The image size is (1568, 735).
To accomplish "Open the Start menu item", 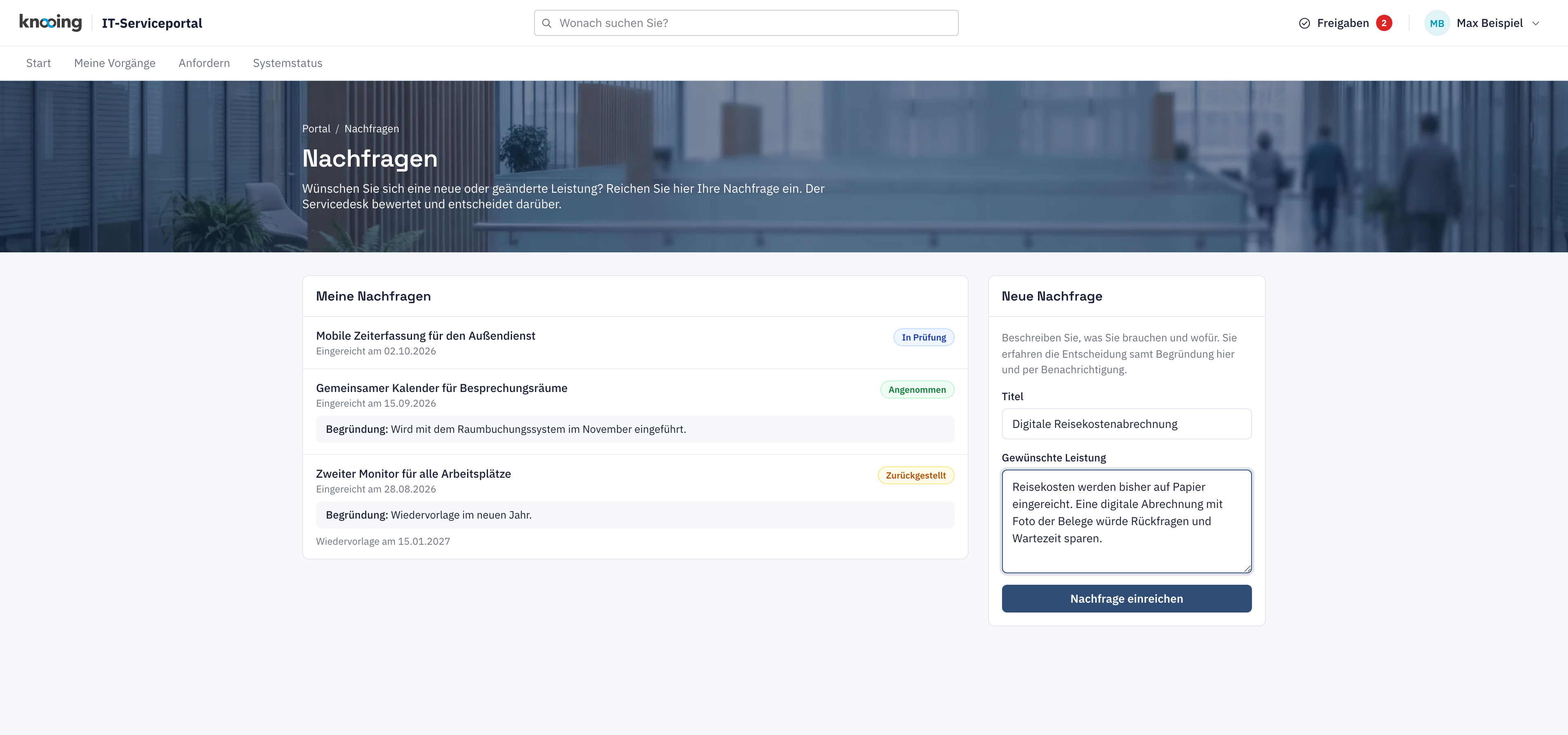I will point(38,63).
